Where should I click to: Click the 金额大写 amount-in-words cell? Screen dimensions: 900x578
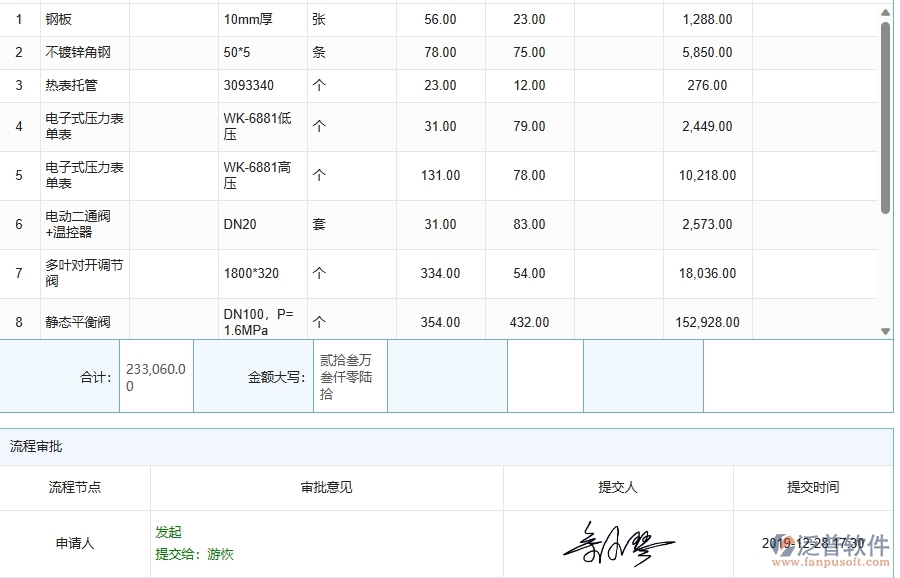click(349, 376)
